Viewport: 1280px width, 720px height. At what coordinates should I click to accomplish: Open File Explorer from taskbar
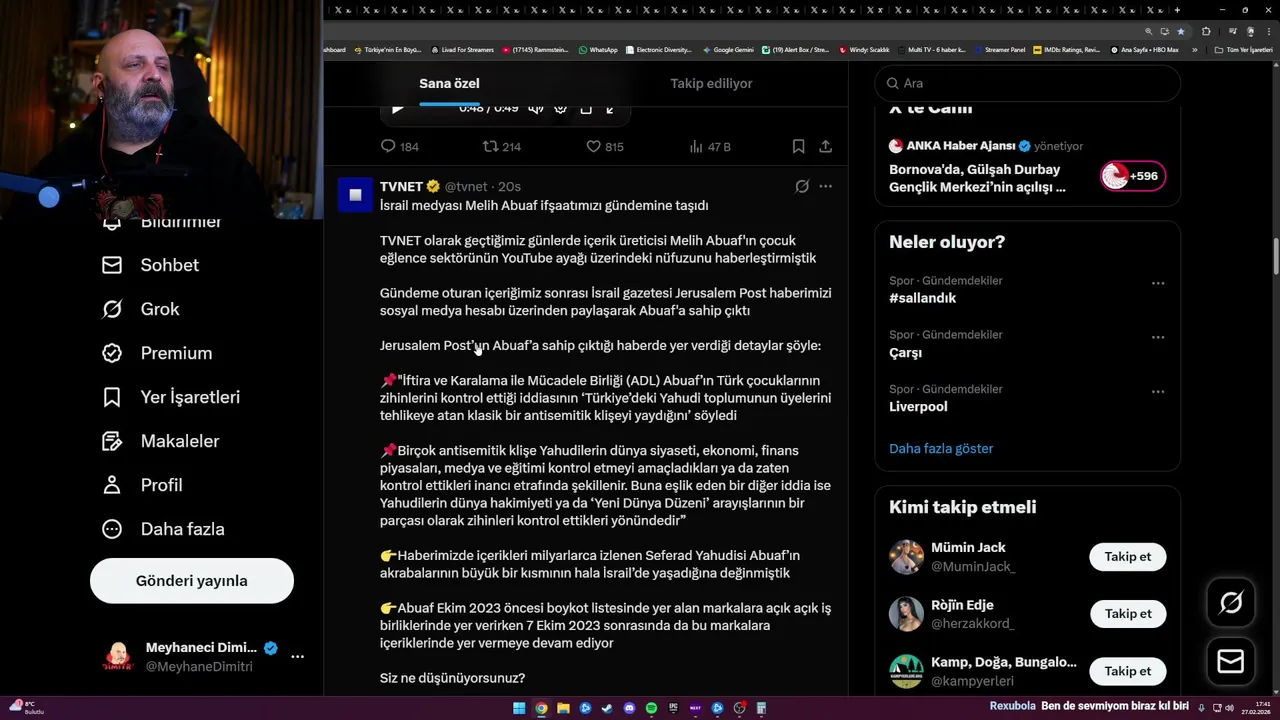coord(563,708)
